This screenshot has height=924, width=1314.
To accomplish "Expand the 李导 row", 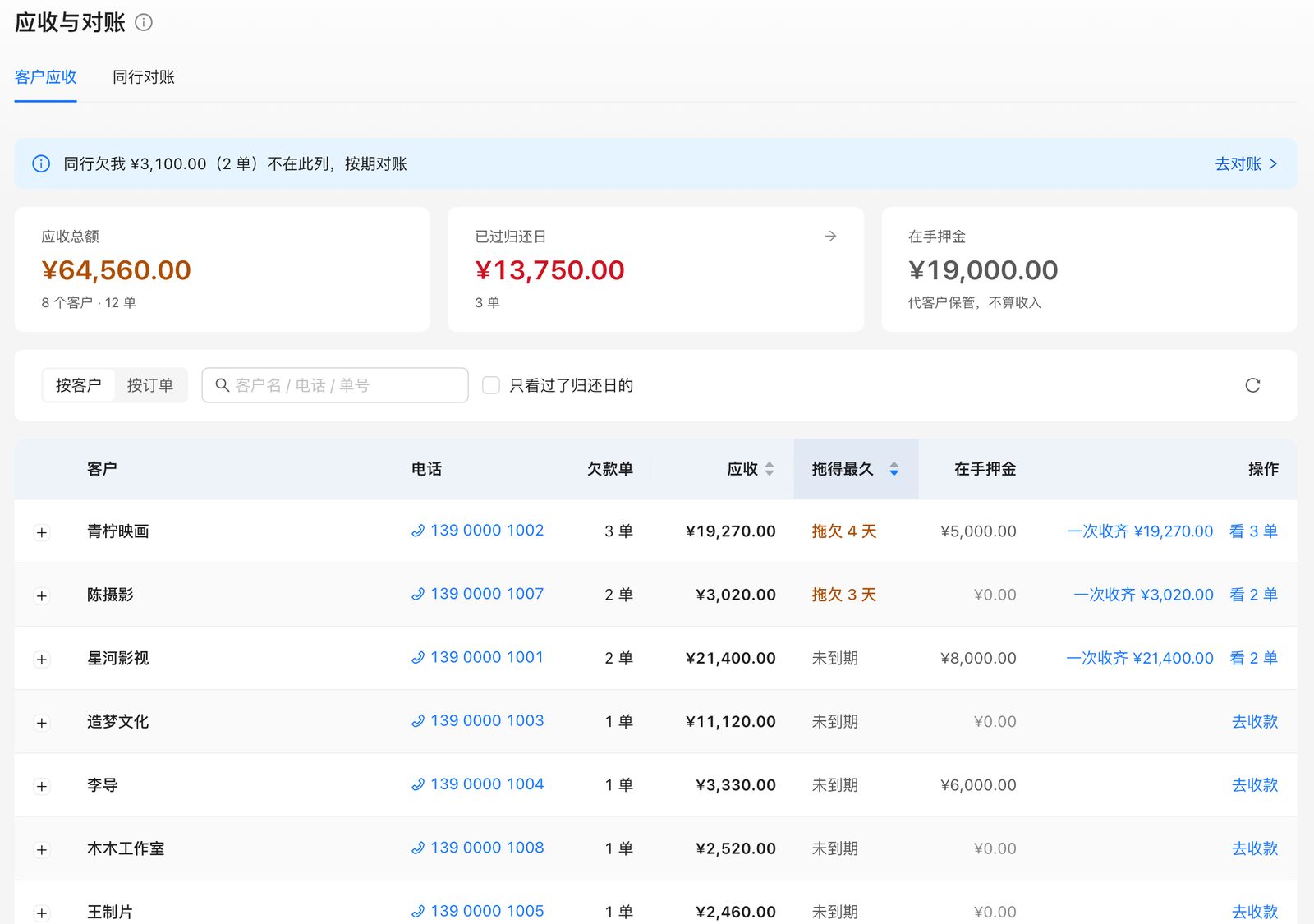I will [x=42, y=786].
